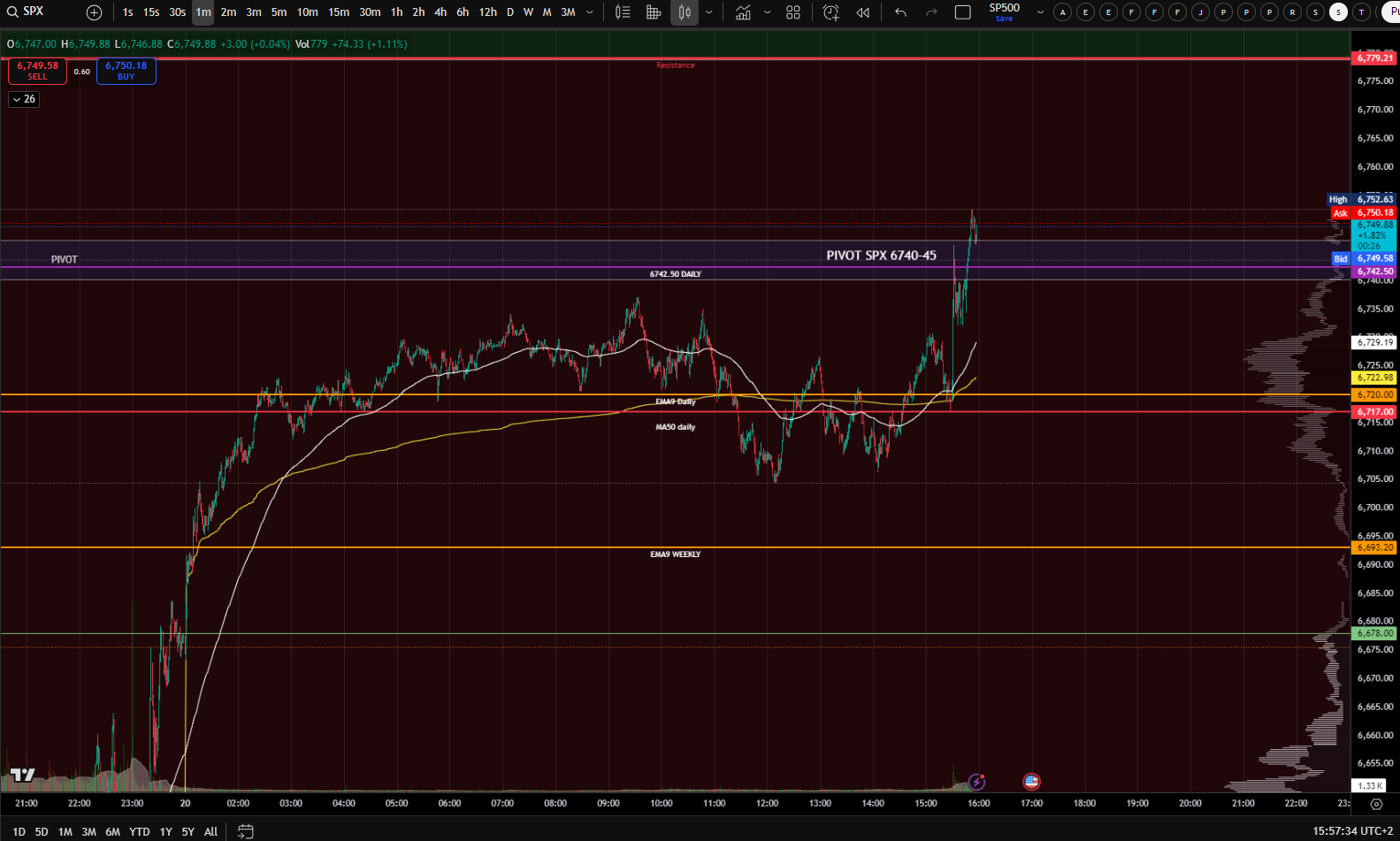Open the go to date calendar icon
The height and width of the screenshot is (841, 1400).
pos(246,831)
